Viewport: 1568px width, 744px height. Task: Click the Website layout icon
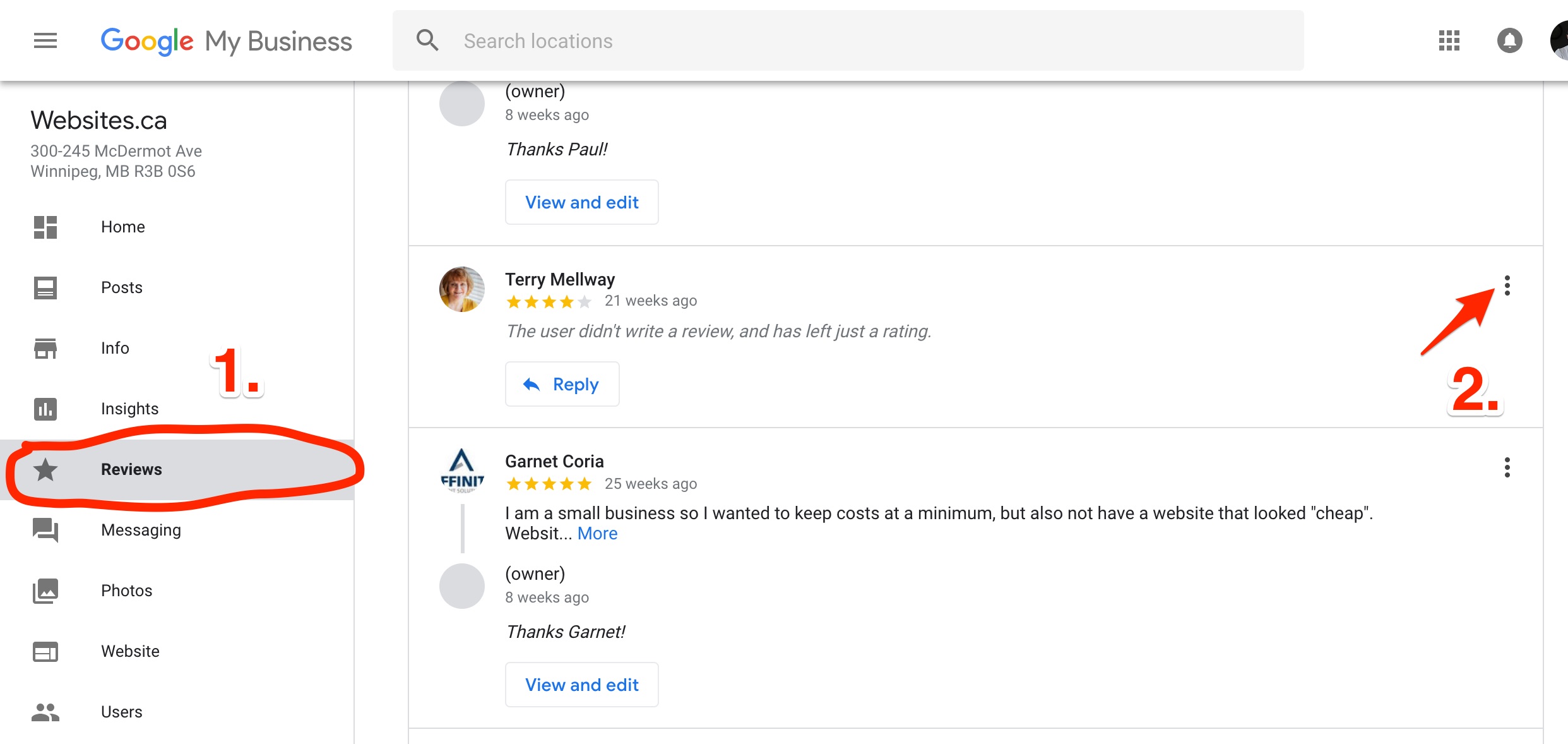pos(45,652)
